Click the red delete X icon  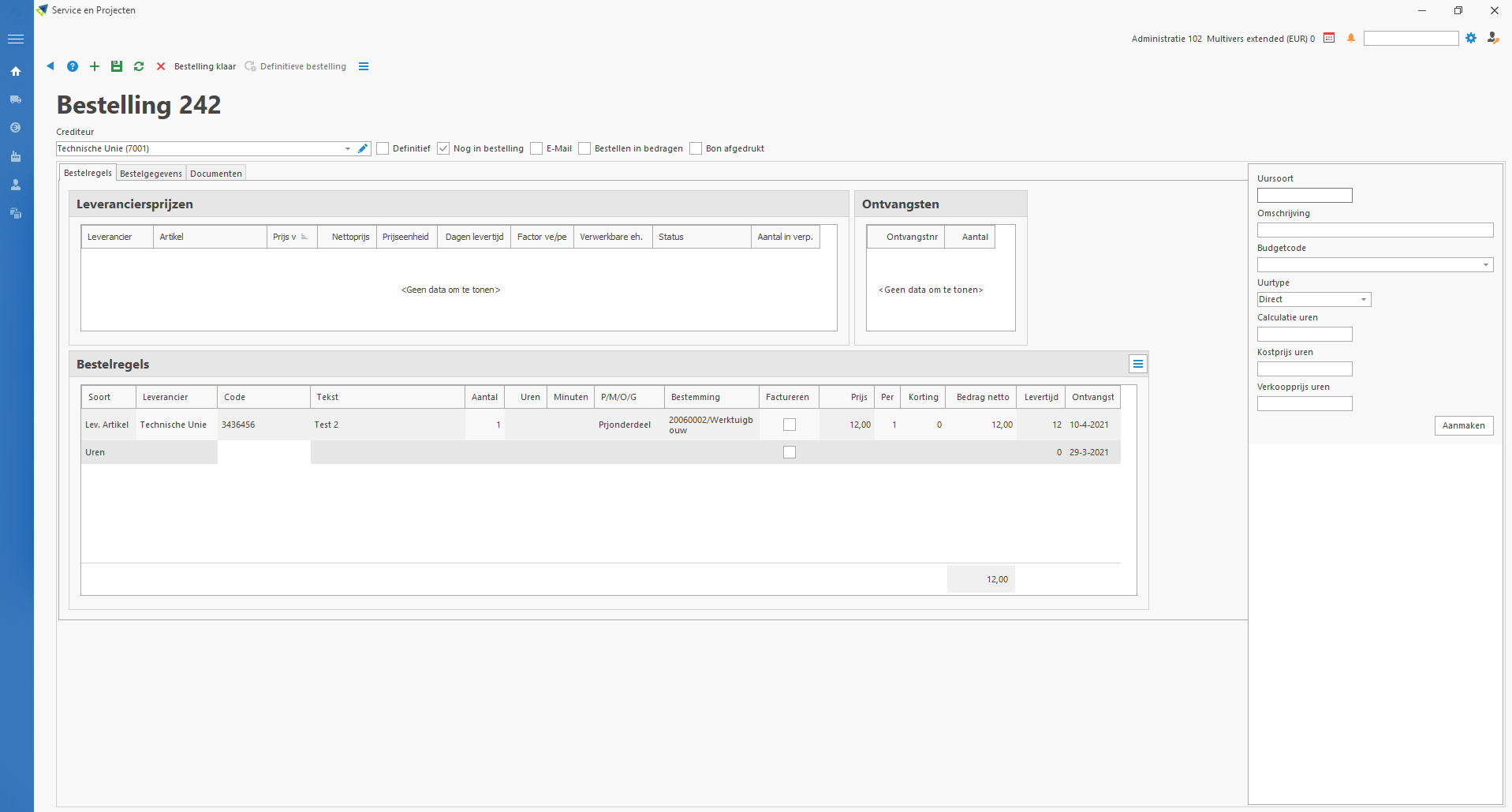[x=161, y=66]
